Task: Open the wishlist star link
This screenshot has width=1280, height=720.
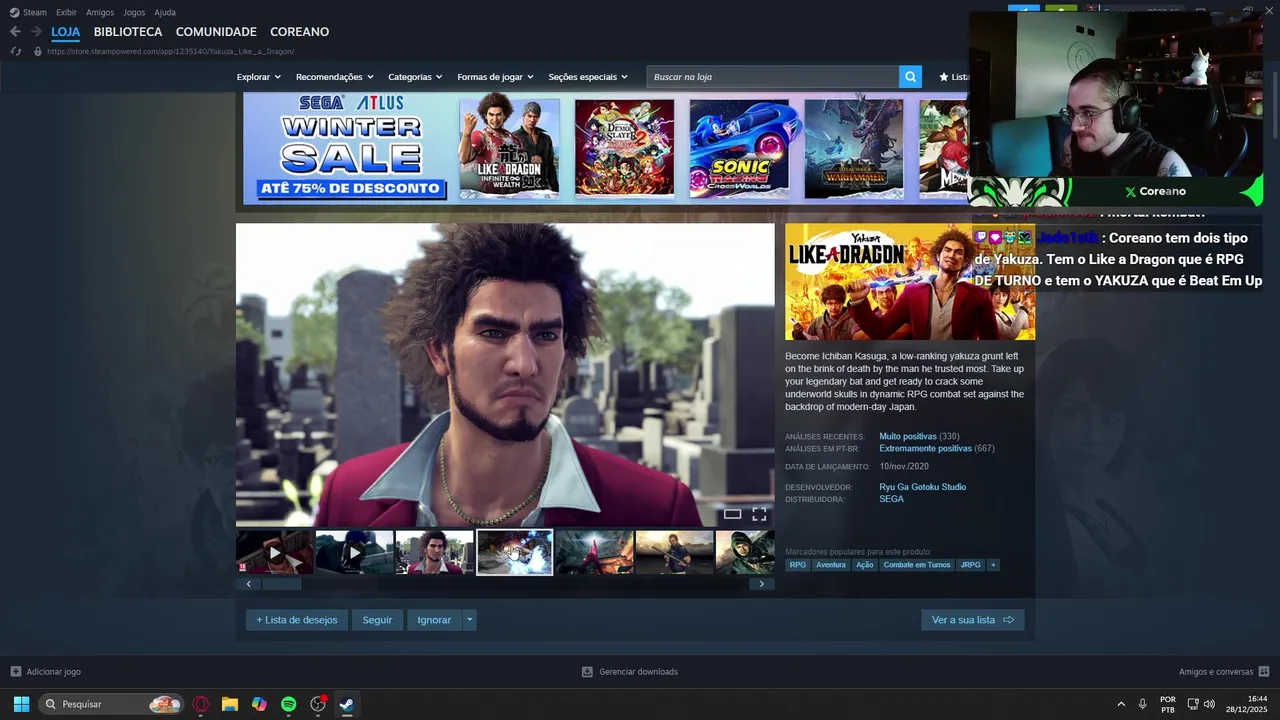Action: tap(953, 77)
